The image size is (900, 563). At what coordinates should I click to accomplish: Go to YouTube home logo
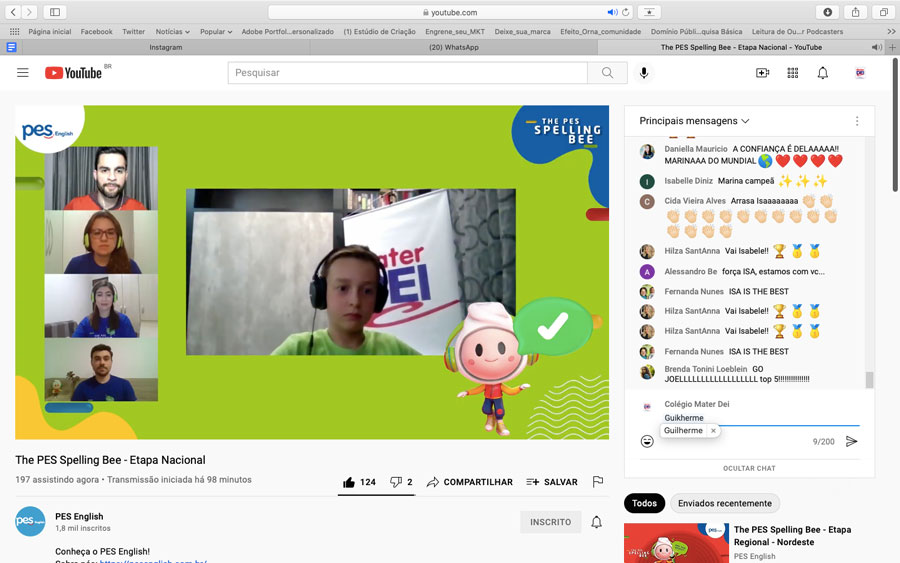pos(73,72)
